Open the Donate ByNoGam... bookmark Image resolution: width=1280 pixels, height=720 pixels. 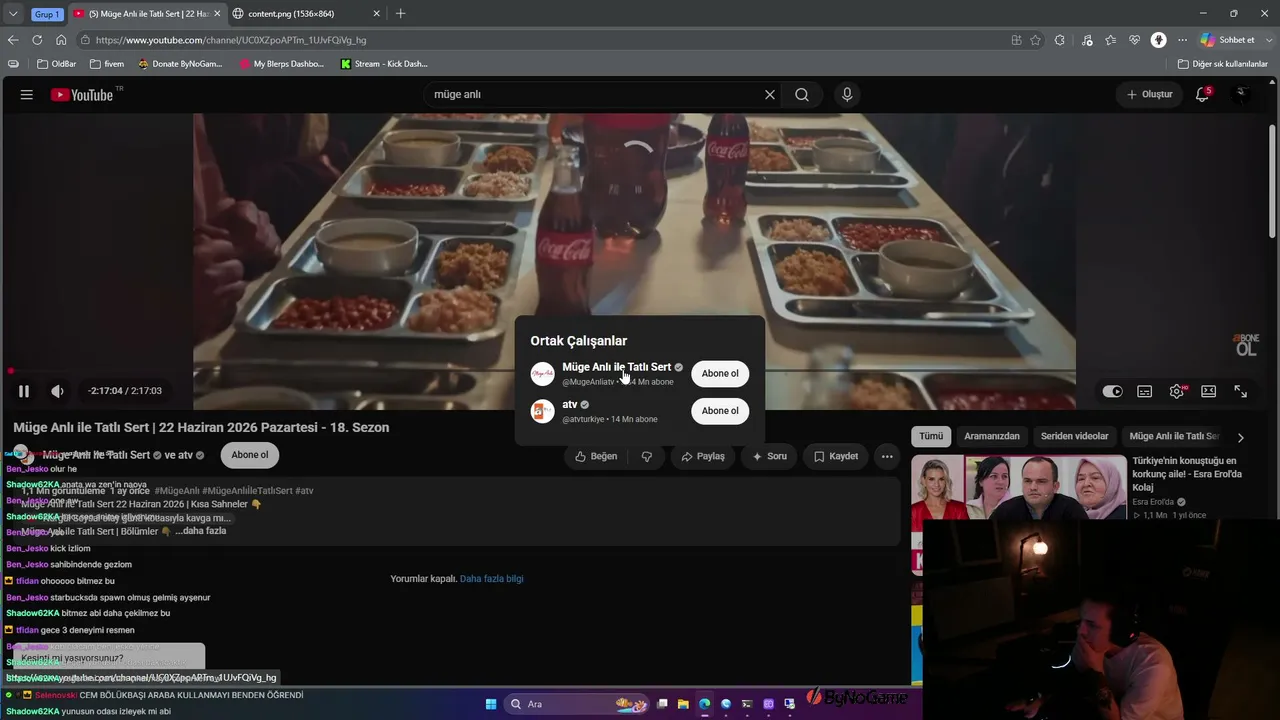tap(181, 64)
